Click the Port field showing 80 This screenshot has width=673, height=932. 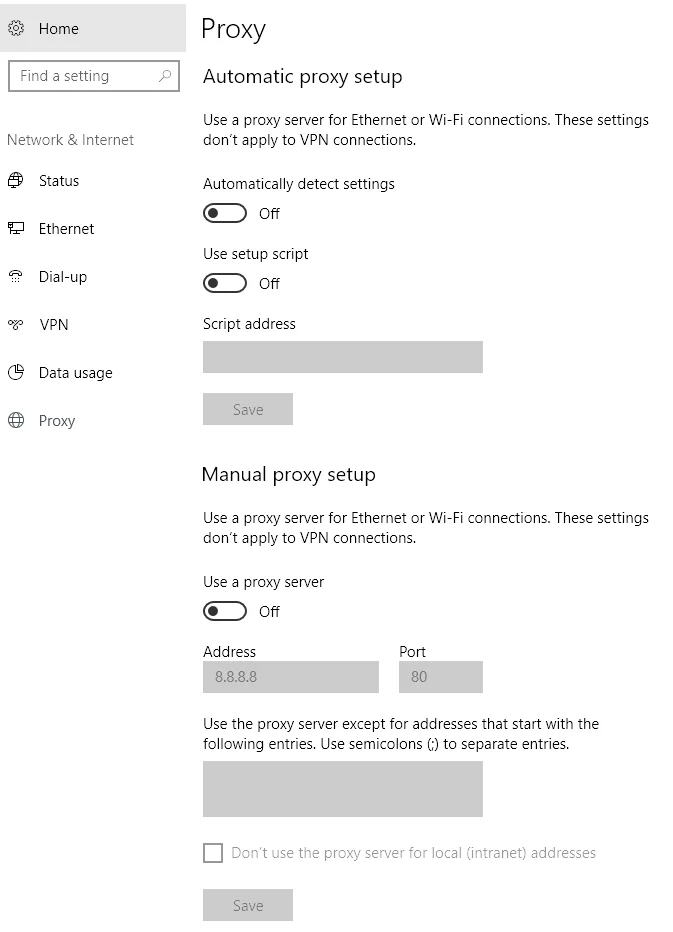[x=440, y=677]
